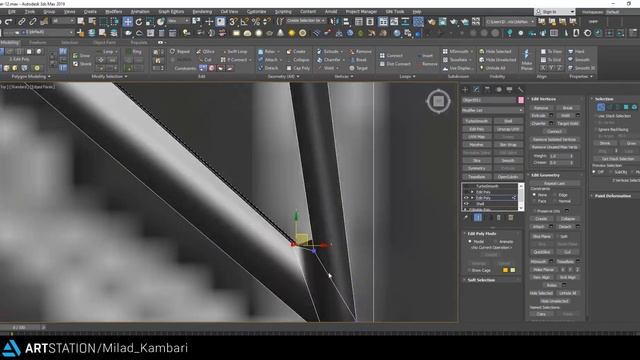Viewport: 640px width, 360px height.
Task: Toggle the Percent Snap icon
Action: point(256,22)
